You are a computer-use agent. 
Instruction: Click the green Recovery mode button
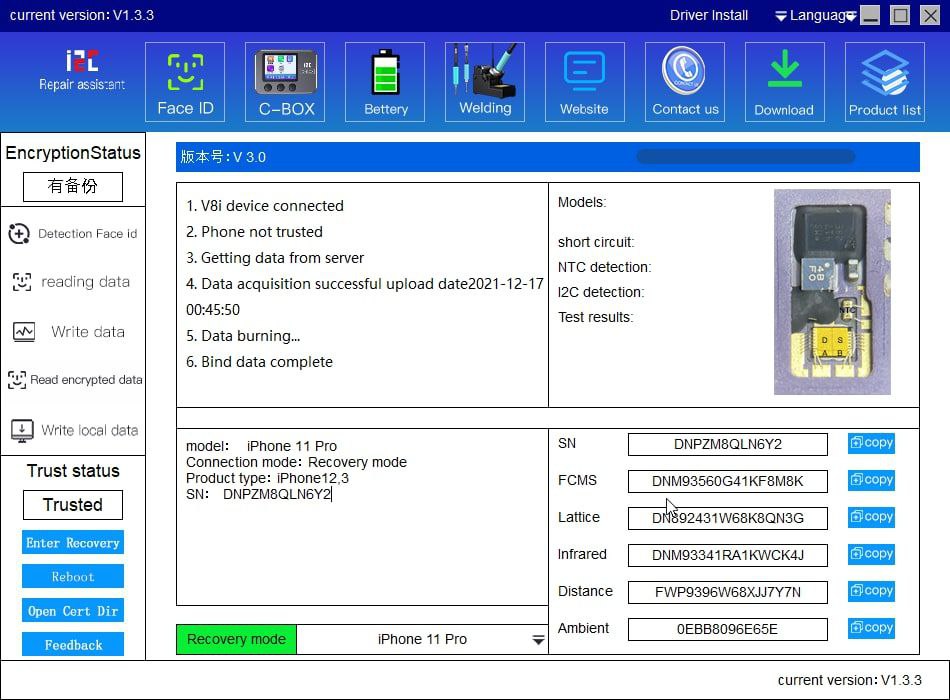tap(236, 639)
